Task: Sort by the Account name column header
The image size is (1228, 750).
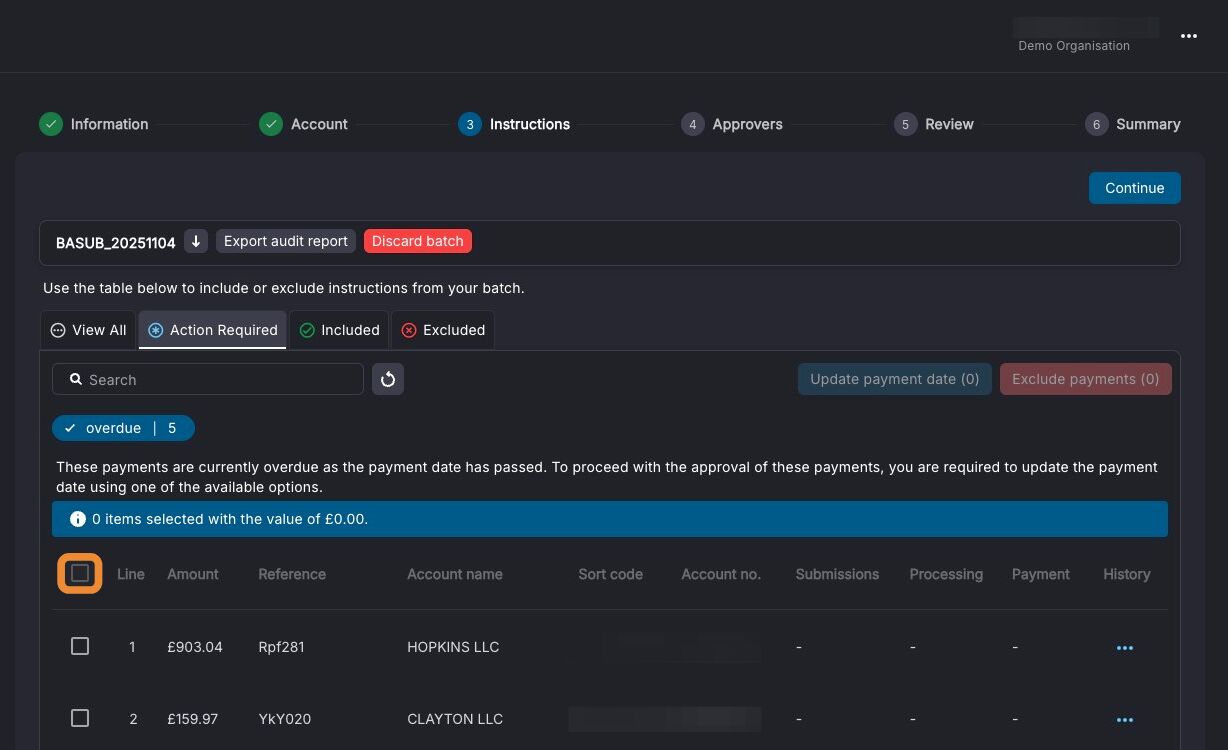Action: (455, 574)
